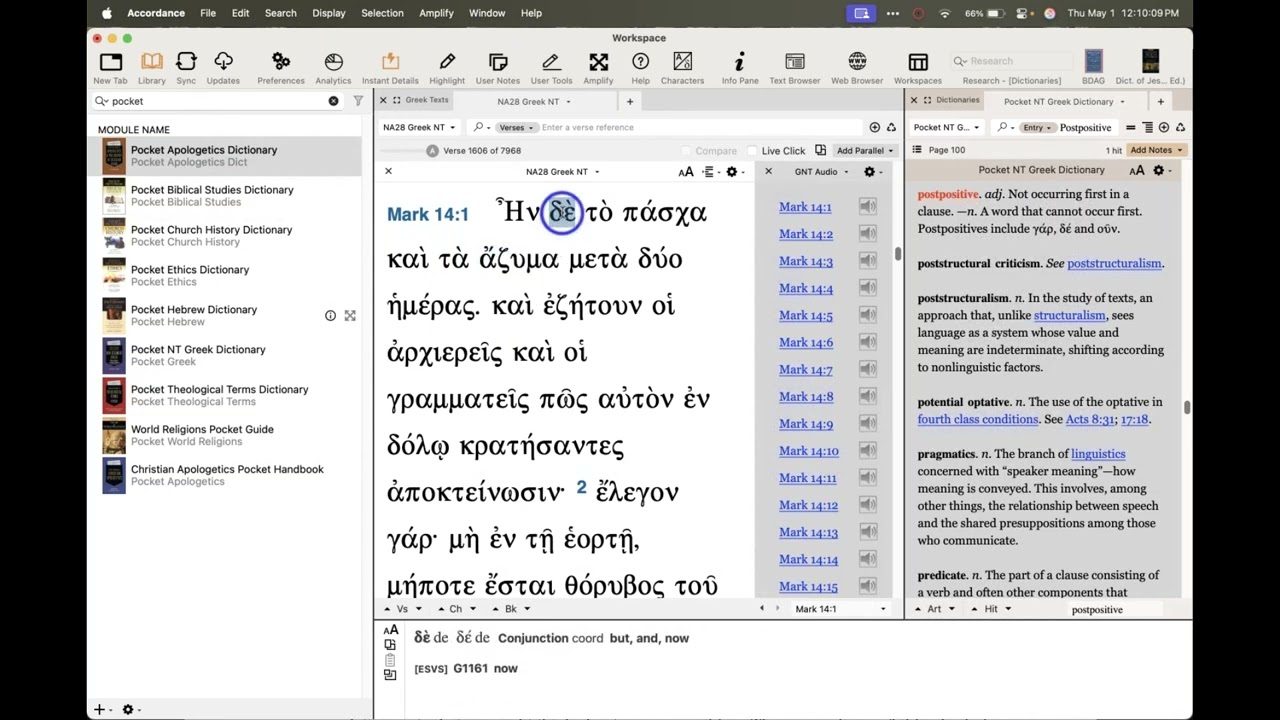Viewport: 1280px width, 720px height.
Task: Open the Analytics tool
Action: (x=334, y=67)
